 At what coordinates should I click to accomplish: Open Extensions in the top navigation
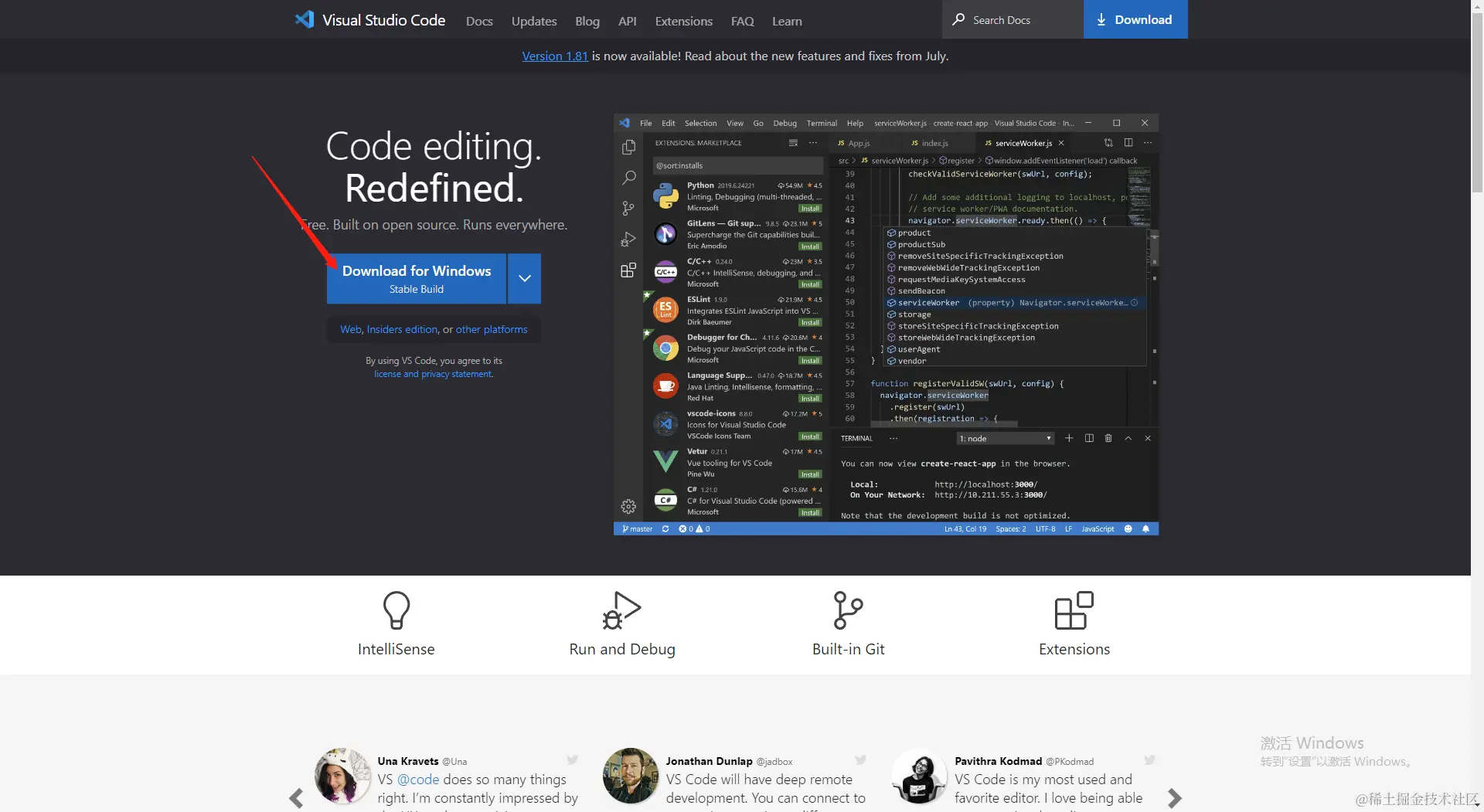684,21
